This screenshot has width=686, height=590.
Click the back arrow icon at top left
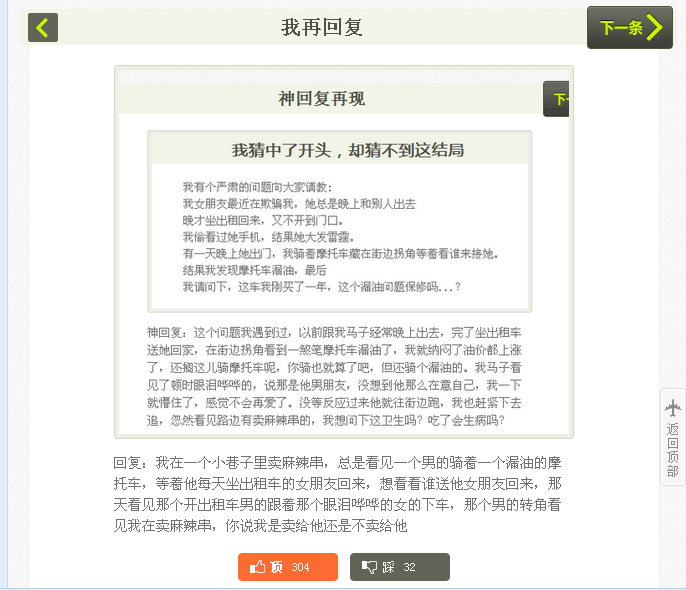[43, 28]
